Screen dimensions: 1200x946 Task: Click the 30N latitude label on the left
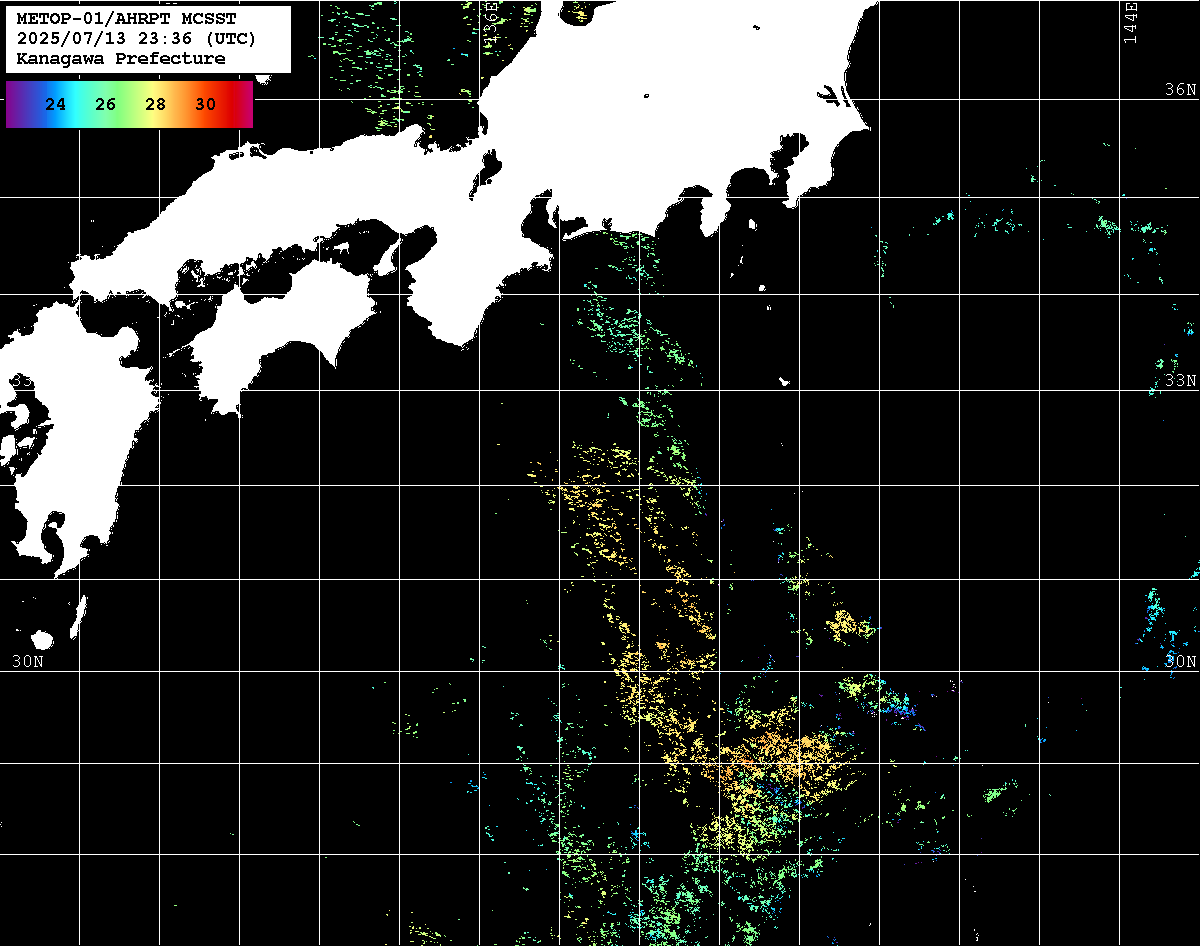tap(28, 661)
